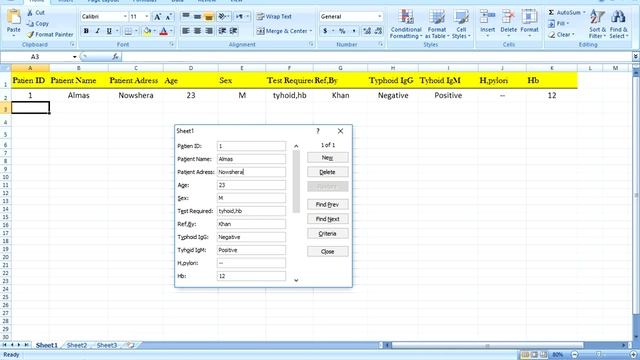Screen dimensions: 640x360
Task: Apply the red font color
Action: click(164, 31)
